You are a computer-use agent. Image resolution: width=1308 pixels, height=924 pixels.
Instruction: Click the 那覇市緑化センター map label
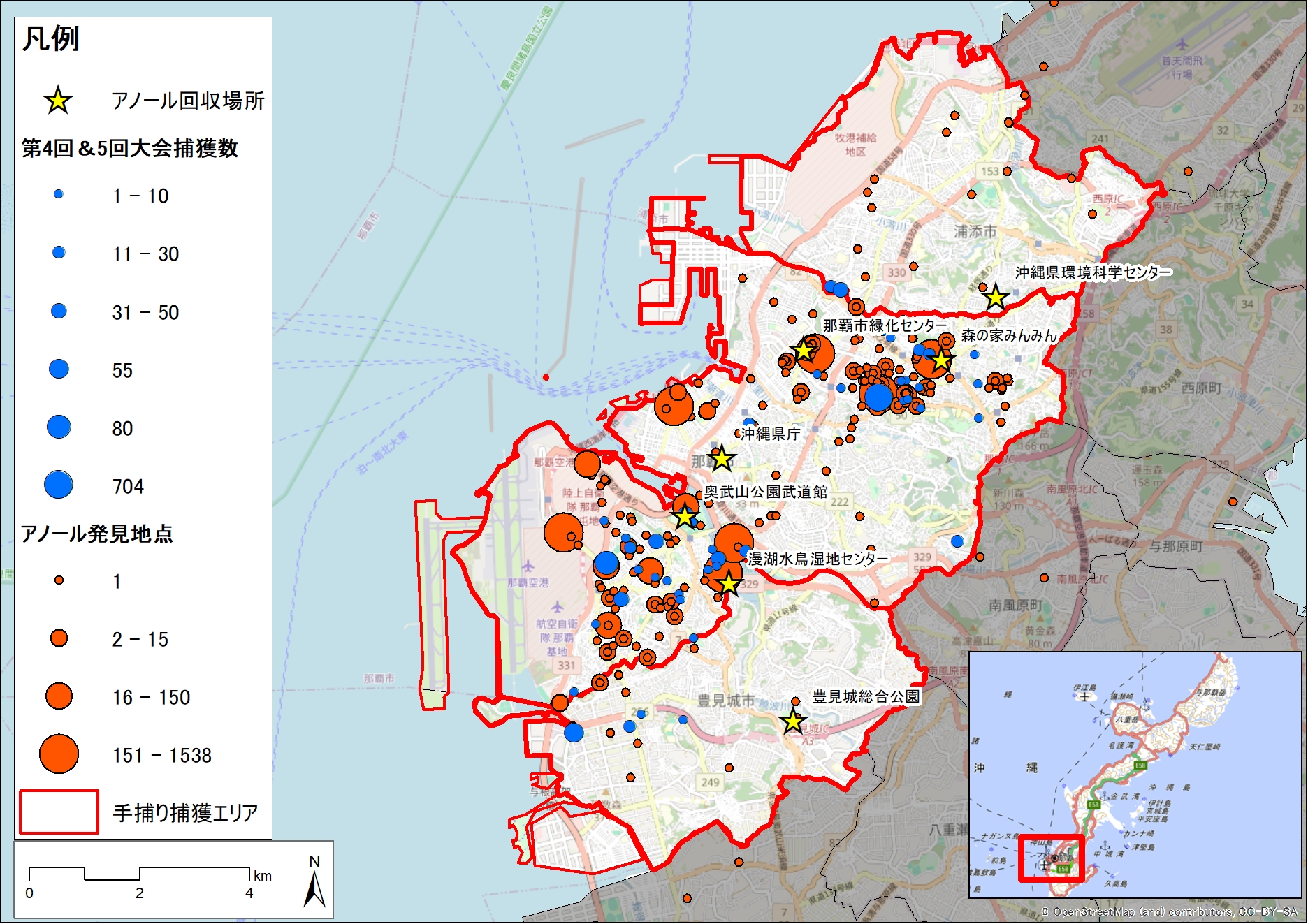(x=884, y=325)
